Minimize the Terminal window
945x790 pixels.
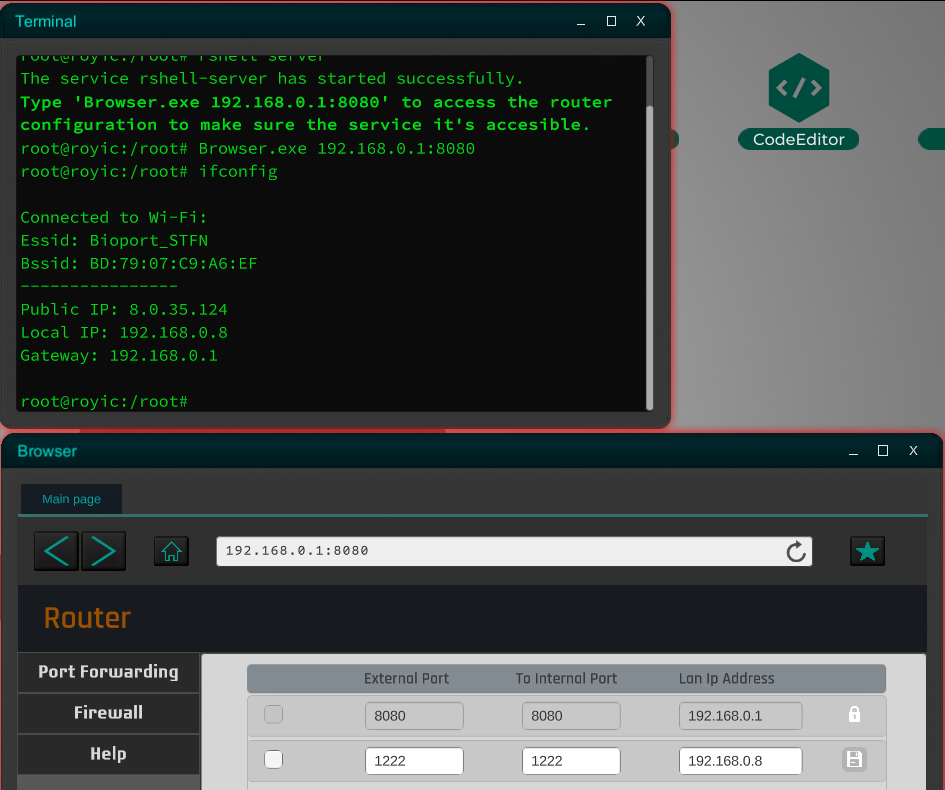tap(581, 22)
